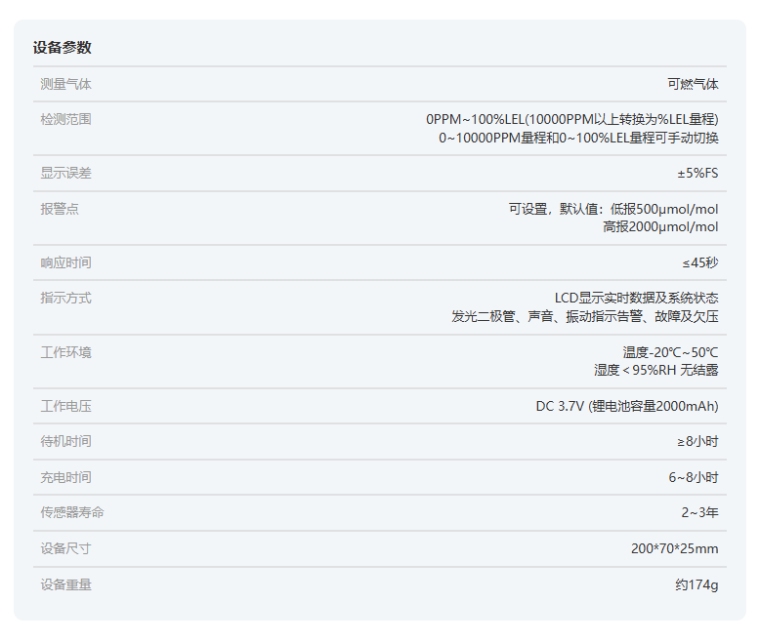The image size is (760, 643).
Task: Click the 显示误差 row label
Action: click(68, 174)
